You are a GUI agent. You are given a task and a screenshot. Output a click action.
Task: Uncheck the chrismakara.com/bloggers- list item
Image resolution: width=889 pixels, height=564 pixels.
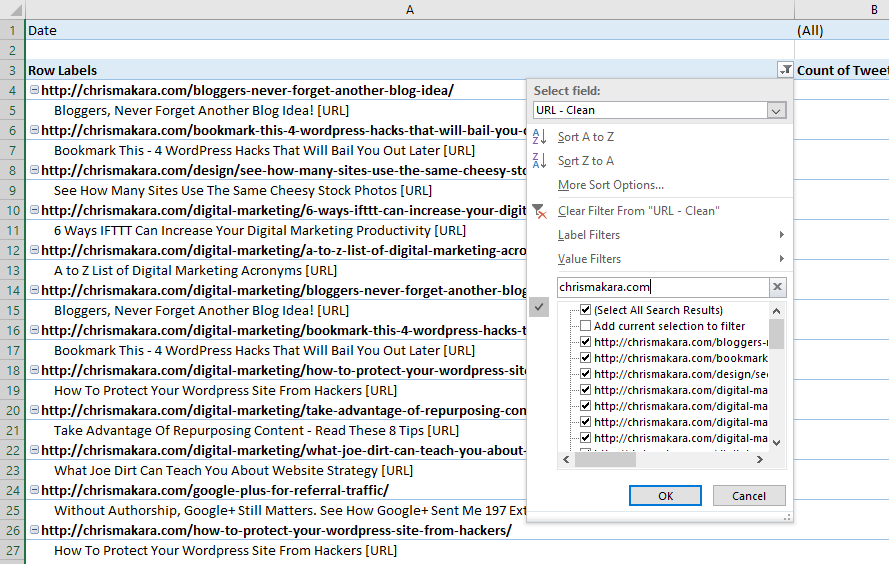pos(586,342)
